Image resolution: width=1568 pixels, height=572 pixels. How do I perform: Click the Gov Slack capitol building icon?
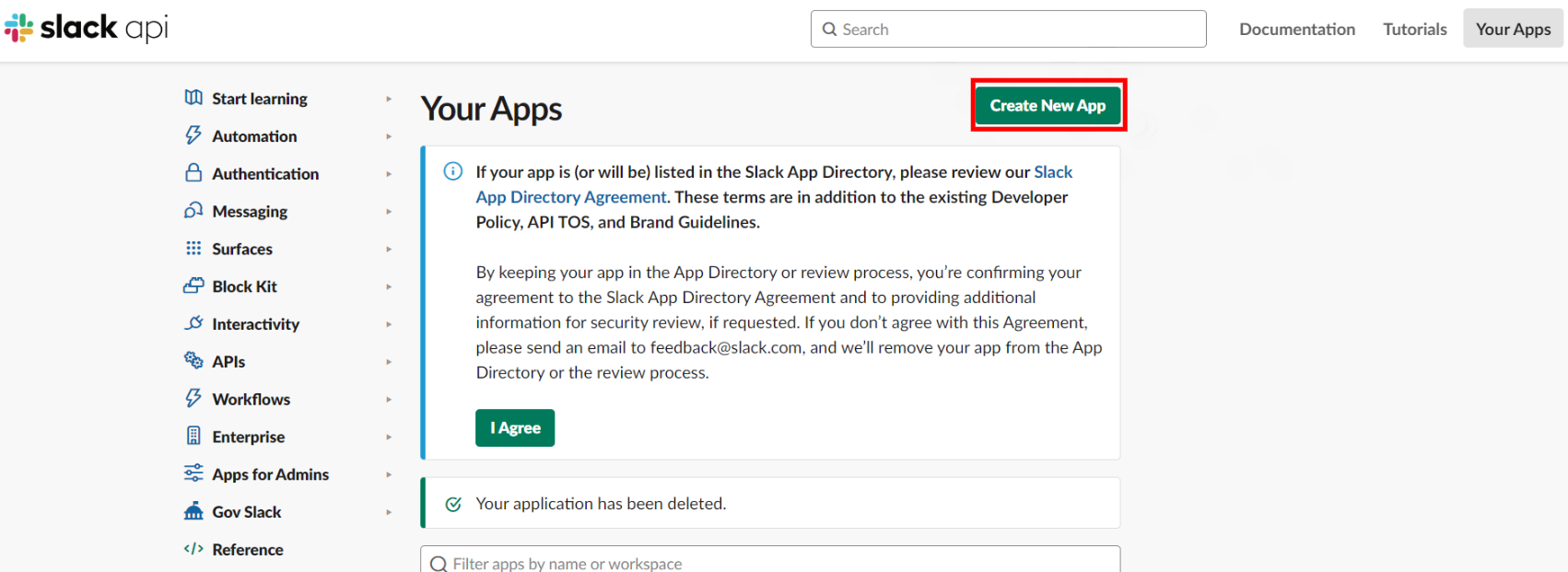click(x=193, y=511)
